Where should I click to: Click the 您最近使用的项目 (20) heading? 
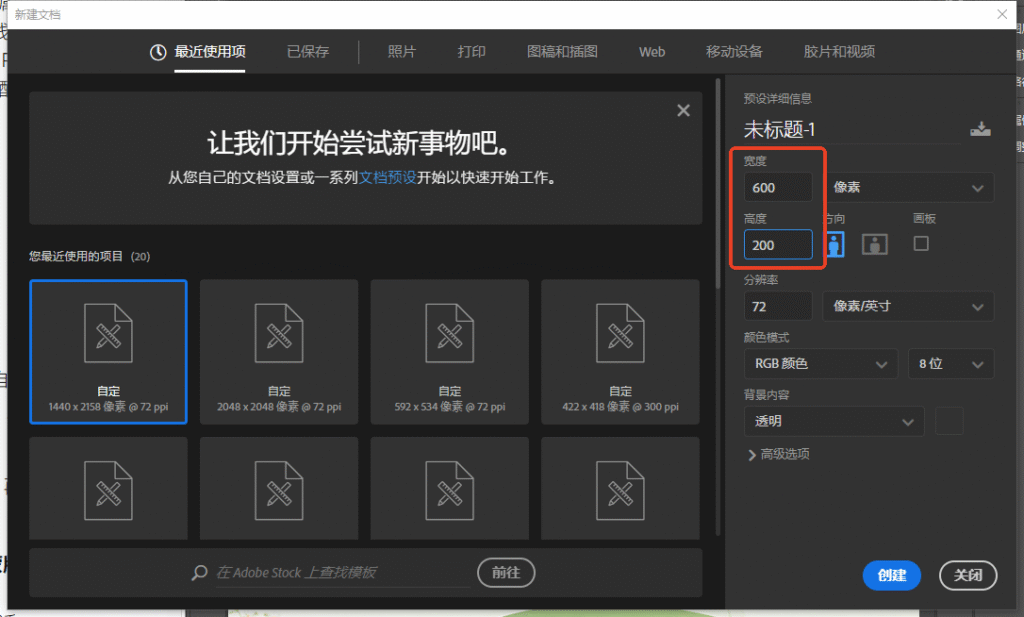click(x=89, y=256)
